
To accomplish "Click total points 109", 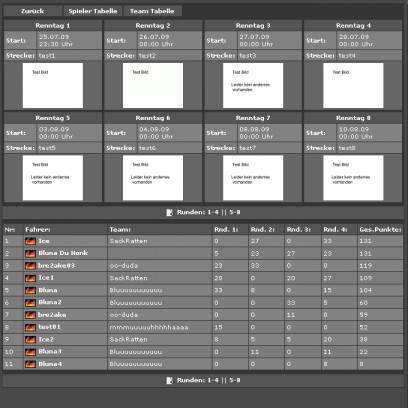I will pyautogui.click(x=366, y=278).
